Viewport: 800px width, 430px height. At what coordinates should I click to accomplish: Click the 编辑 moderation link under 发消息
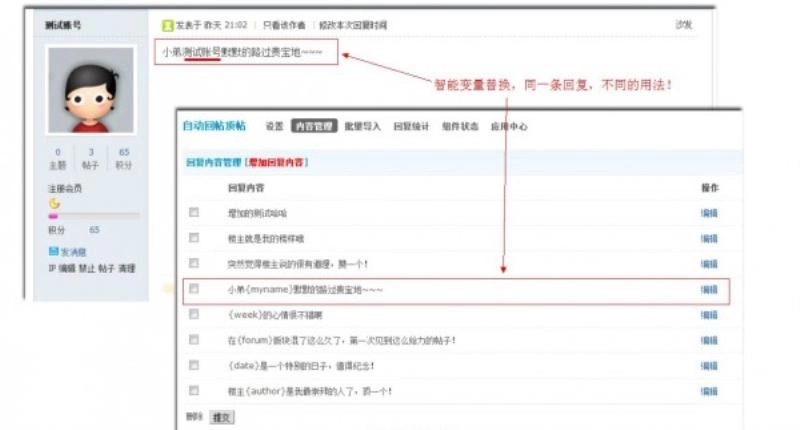coord(67,268)
